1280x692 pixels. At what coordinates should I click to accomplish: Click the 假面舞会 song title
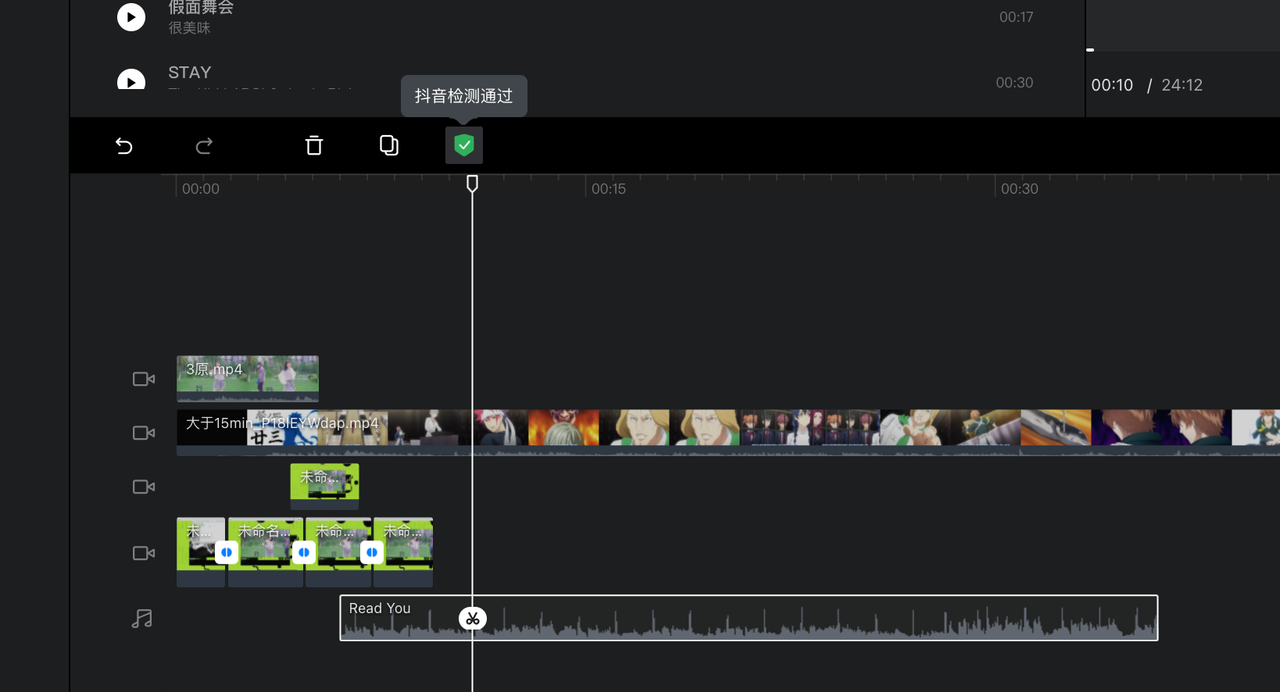(201, 8)
